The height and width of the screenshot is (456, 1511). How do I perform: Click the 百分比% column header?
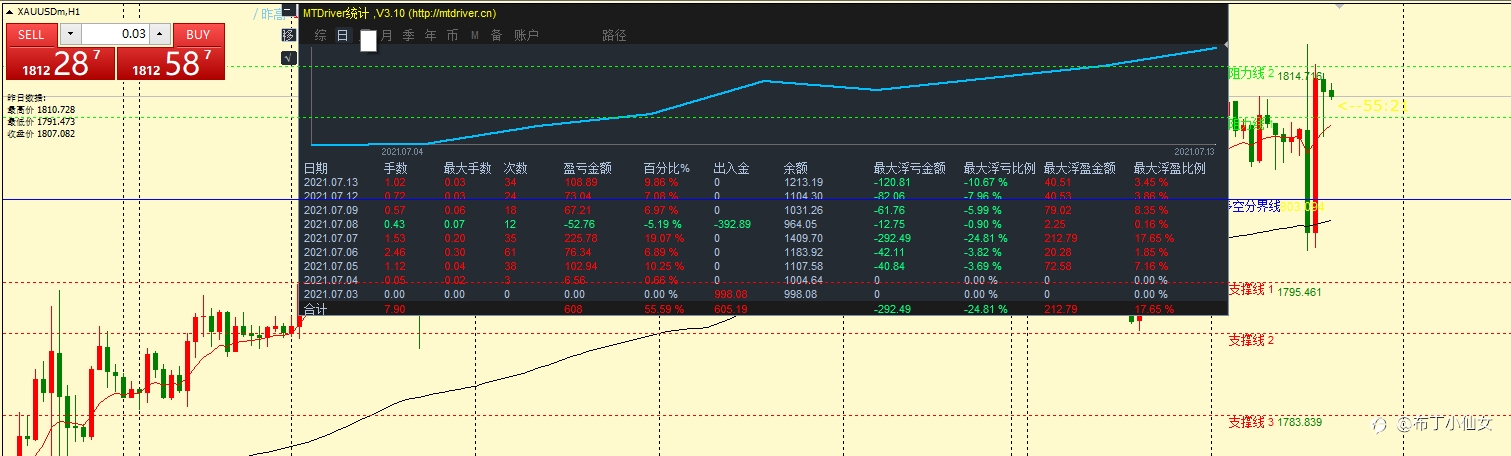point(666,169)
